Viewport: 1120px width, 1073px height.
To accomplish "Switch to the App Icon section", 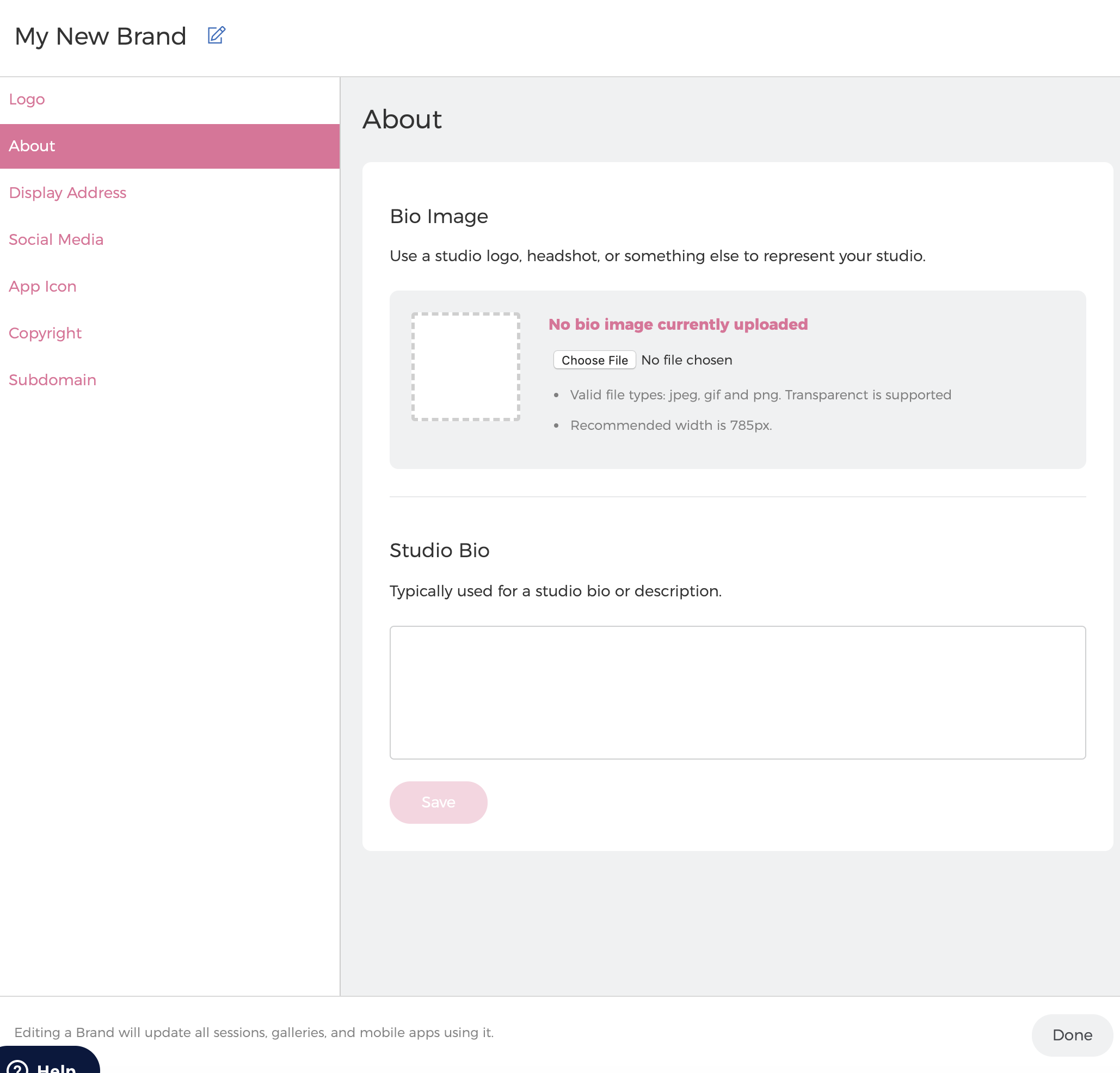I will pos(43,287).
